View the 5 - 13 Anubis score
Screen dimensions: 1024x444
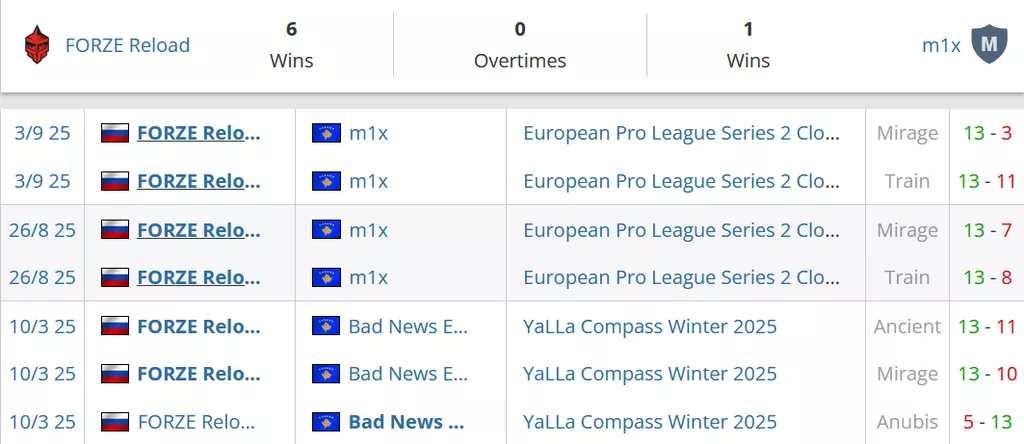tap(988, 422)
